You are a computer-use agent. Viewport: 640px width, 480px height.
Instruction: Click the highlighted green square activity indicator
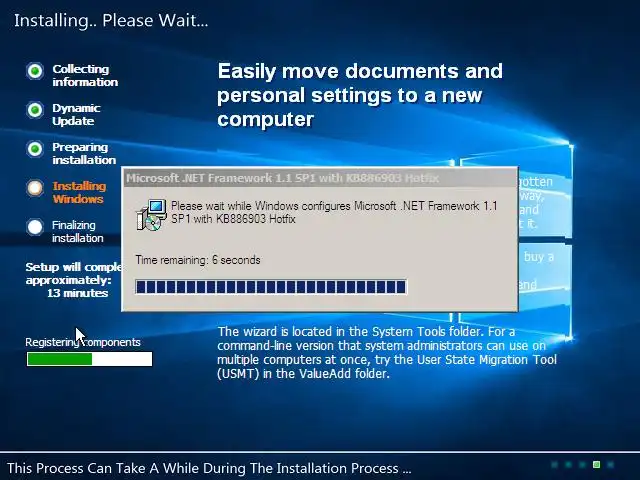pyautogui.click(x=596, y=464)
